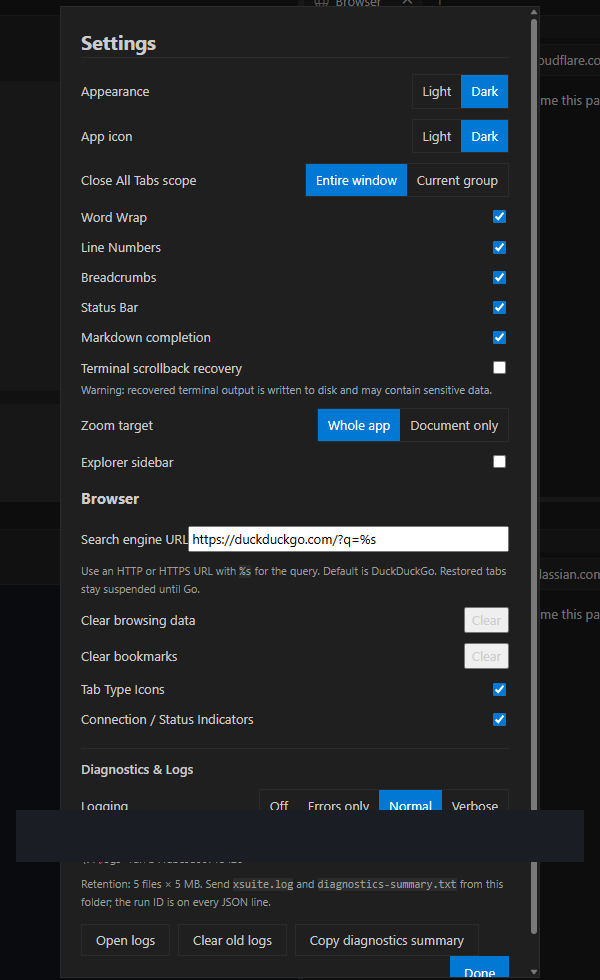Set Logging level to Errors only

pyautogui.click(x=338, y=801)
